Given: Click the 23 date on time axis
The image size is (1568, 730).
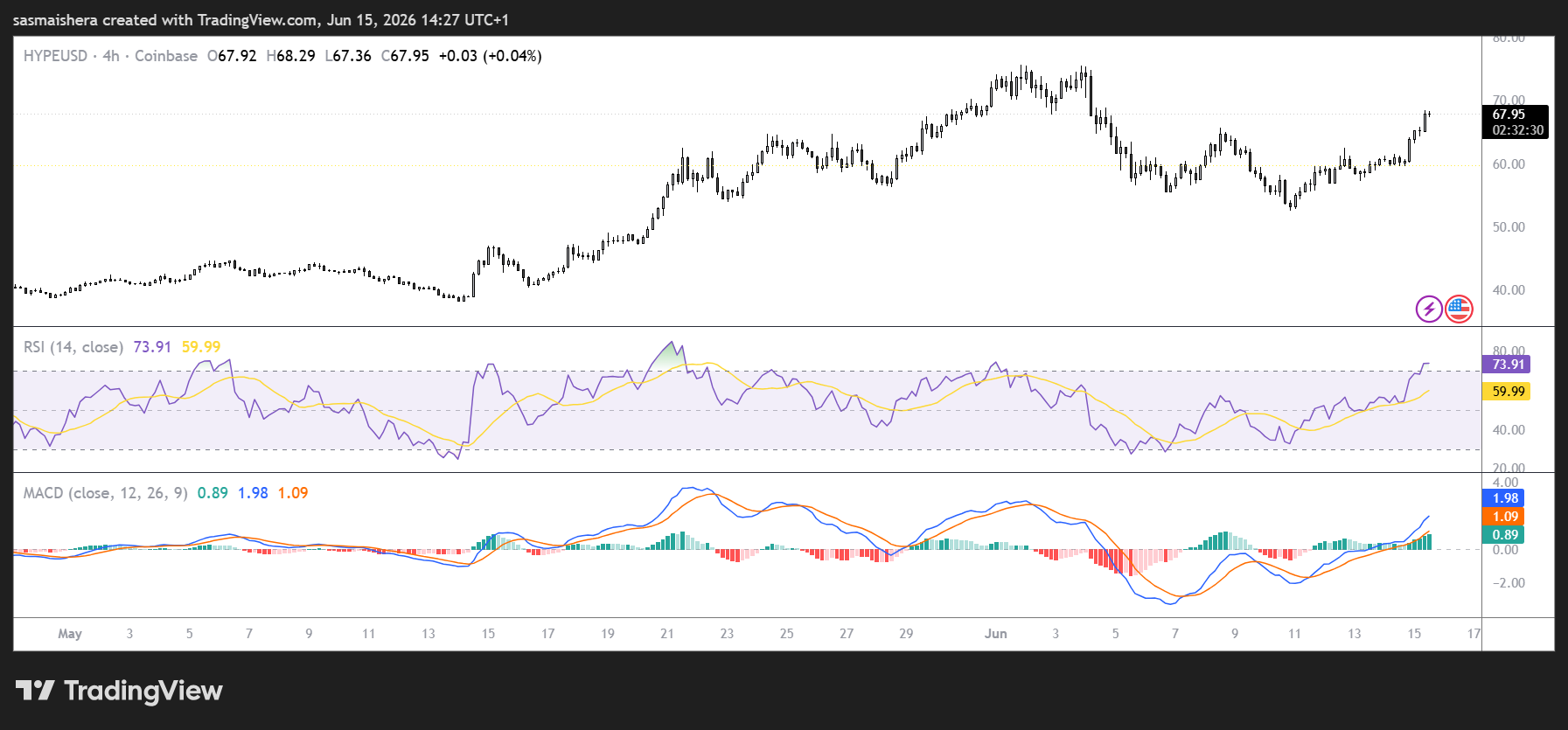Looking at the screenshot, I should [727, 634].
